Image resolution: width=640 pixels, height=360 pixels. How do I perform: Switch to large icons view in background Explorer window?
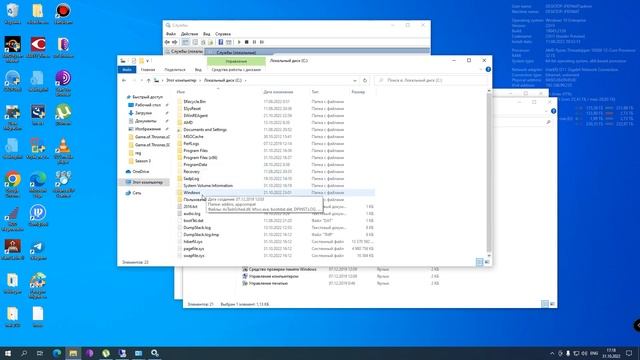(x=552, y=304)
